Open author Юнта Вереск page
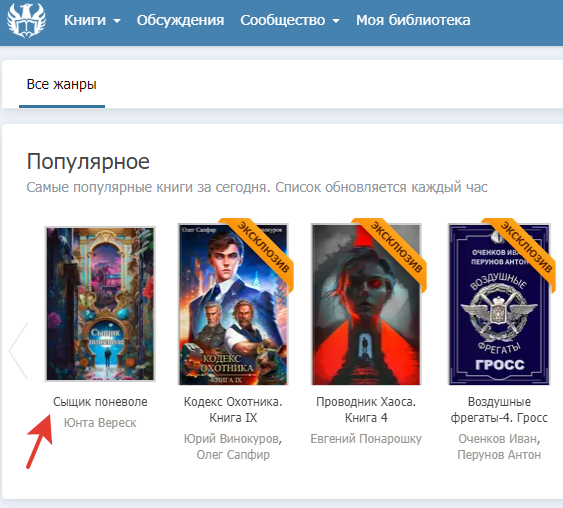Image resolution: width=563 pixels, height=508 pixels. click(x=100, y=423)
